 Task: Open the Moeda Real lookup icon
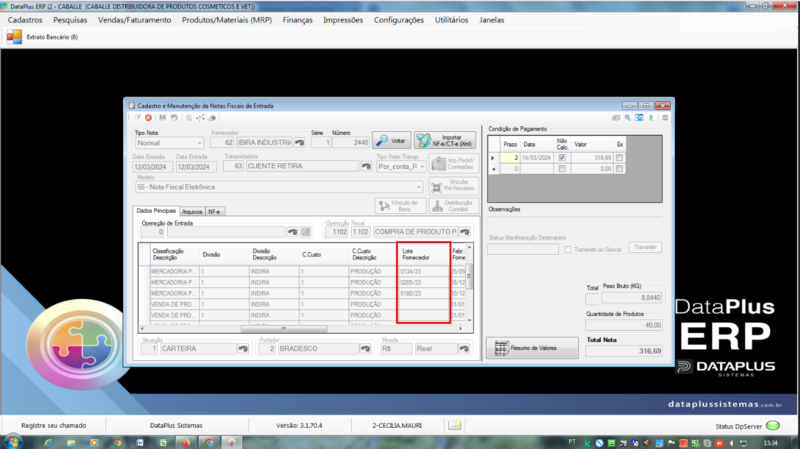click(x=464, y=348)
